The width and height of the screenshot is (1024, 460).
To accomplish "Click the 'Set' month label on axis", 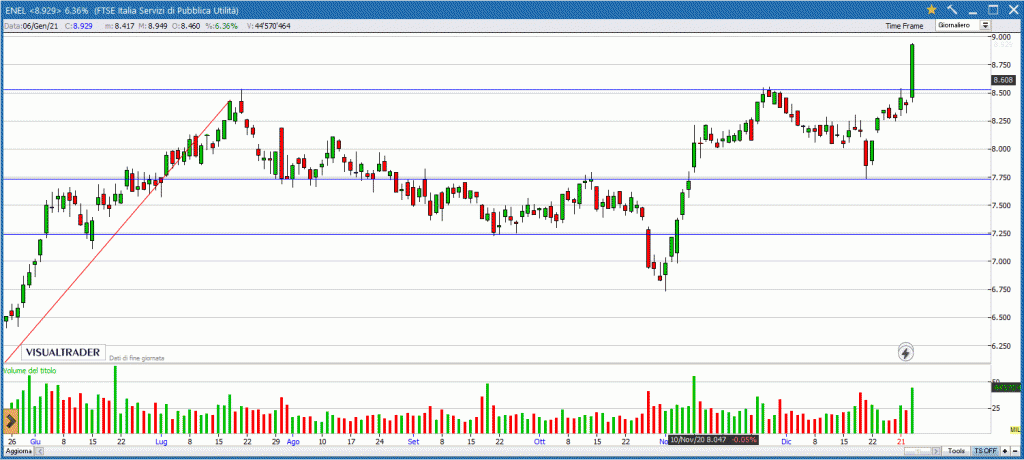I will click(x=413, y=441).
